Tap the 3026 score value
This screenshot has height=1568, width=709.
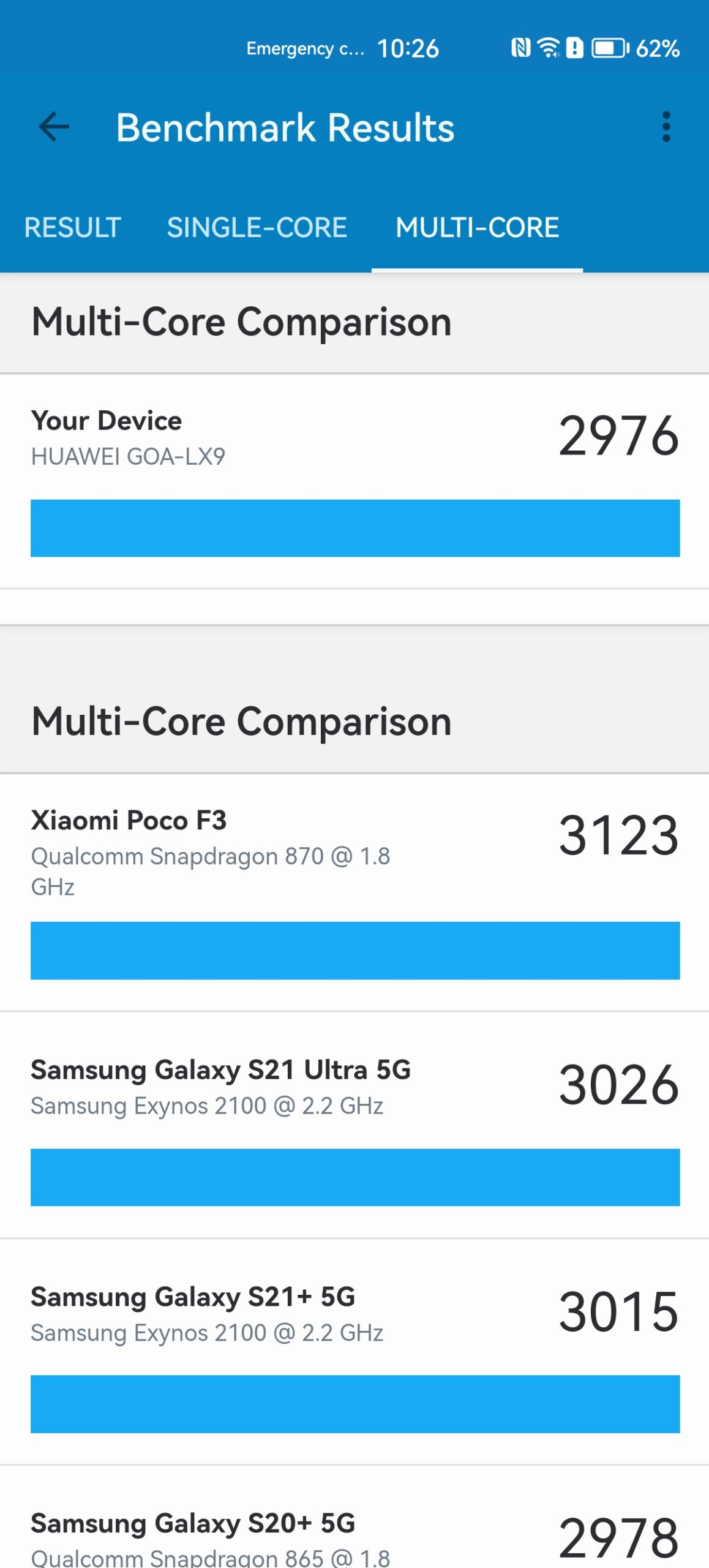tap(618, 1085)
